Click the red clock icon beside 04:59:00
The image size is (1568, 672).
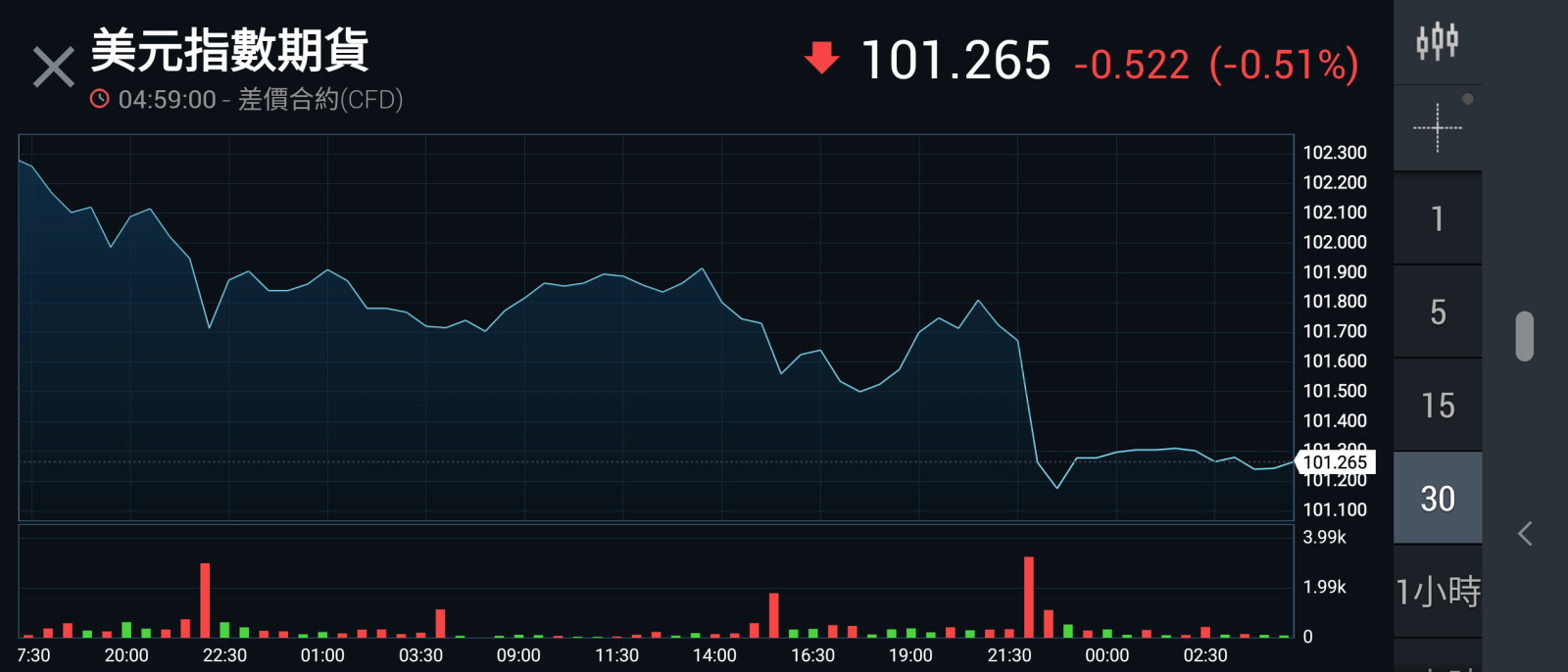point(99,99)
